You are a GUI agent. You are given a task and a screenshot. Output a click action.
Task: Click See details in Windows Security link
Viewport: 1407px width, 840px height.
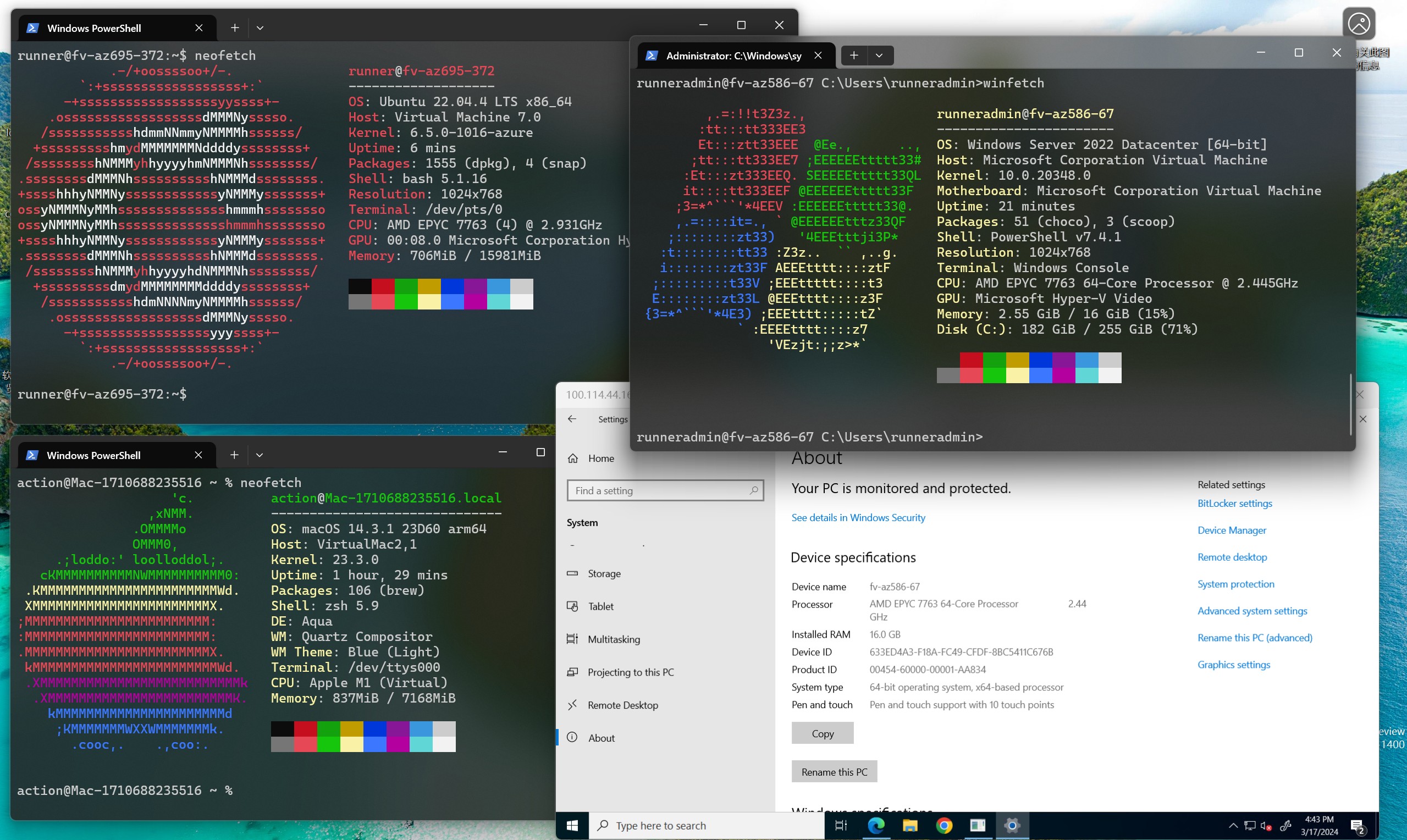[x=858, y=517]
